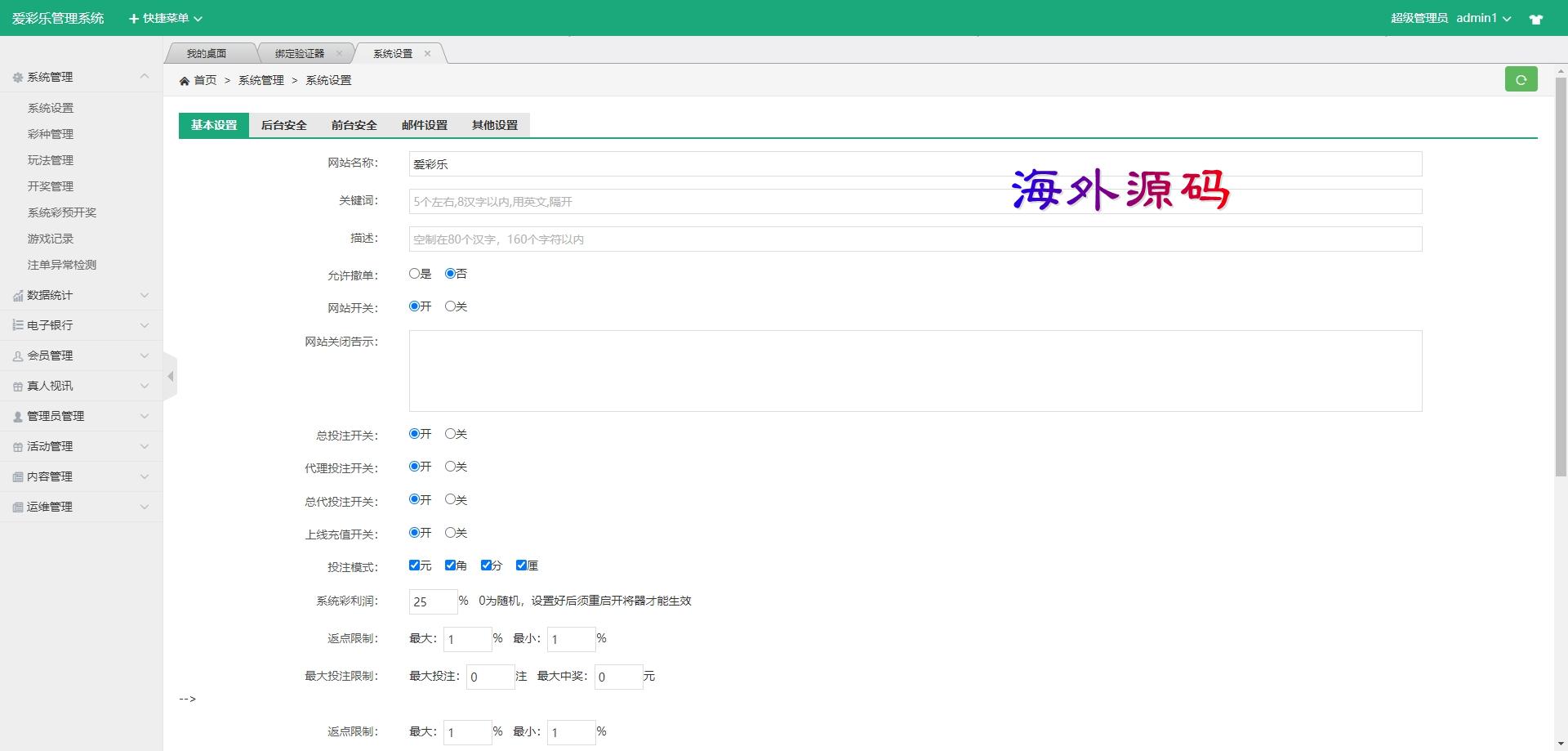This screenshot has height=751, width=1568.
Task: Open 系统彩预开奖 in the sidebar
Action: (62, 212)
